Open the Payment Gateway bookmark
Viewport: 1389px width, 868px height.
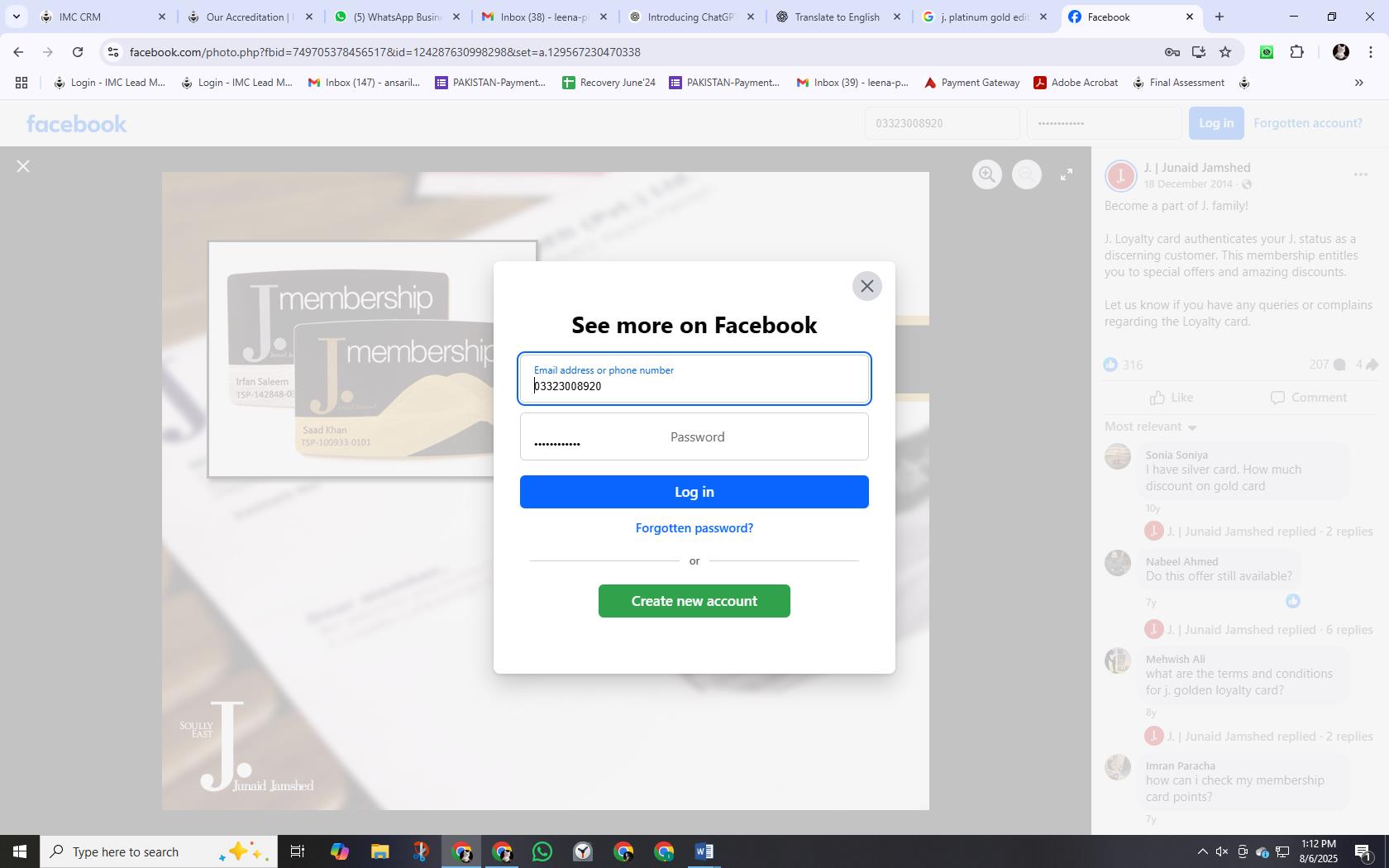(x=971, y=83)
